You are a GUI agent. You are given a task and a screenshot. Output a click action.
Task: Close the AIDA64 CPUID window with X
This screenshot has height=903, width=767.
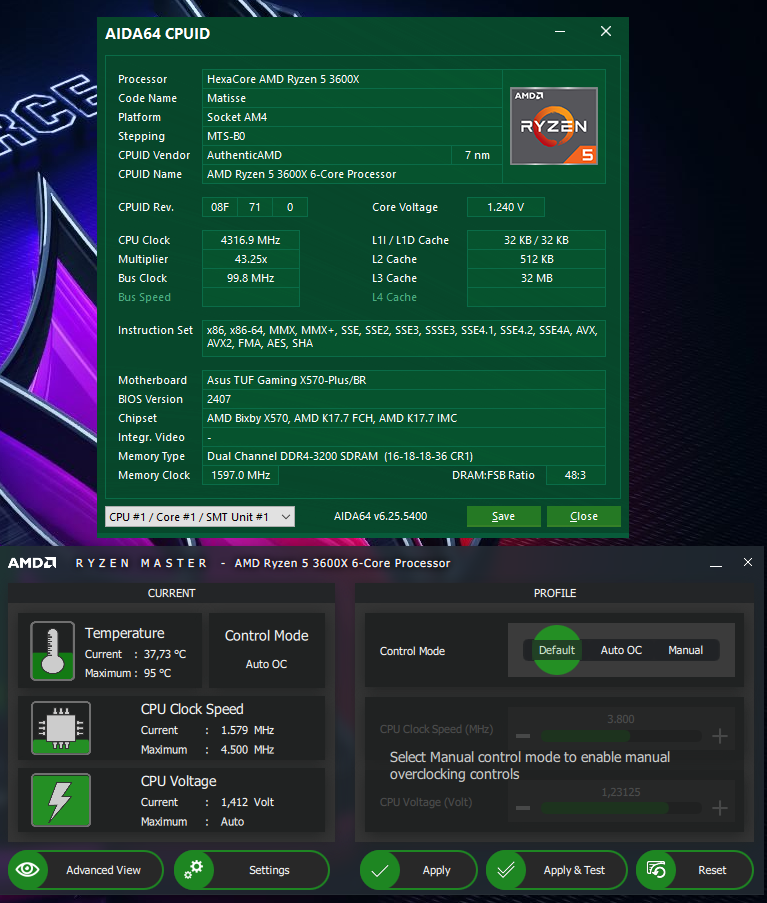click(x=606, y=31)
